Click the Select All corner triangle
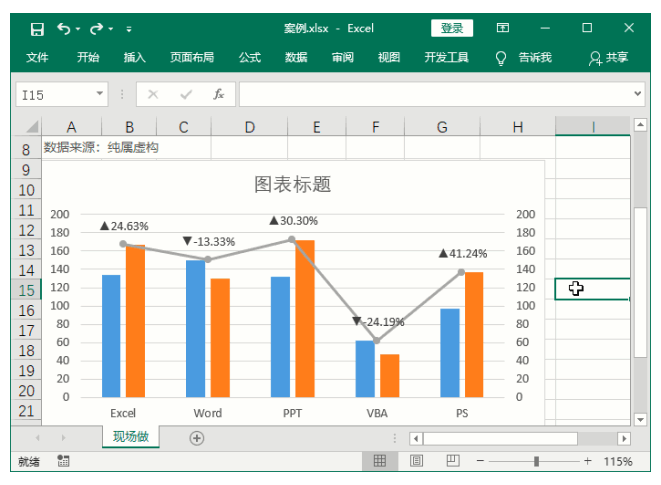Screen dimensions: 661x485 [31, 127]
